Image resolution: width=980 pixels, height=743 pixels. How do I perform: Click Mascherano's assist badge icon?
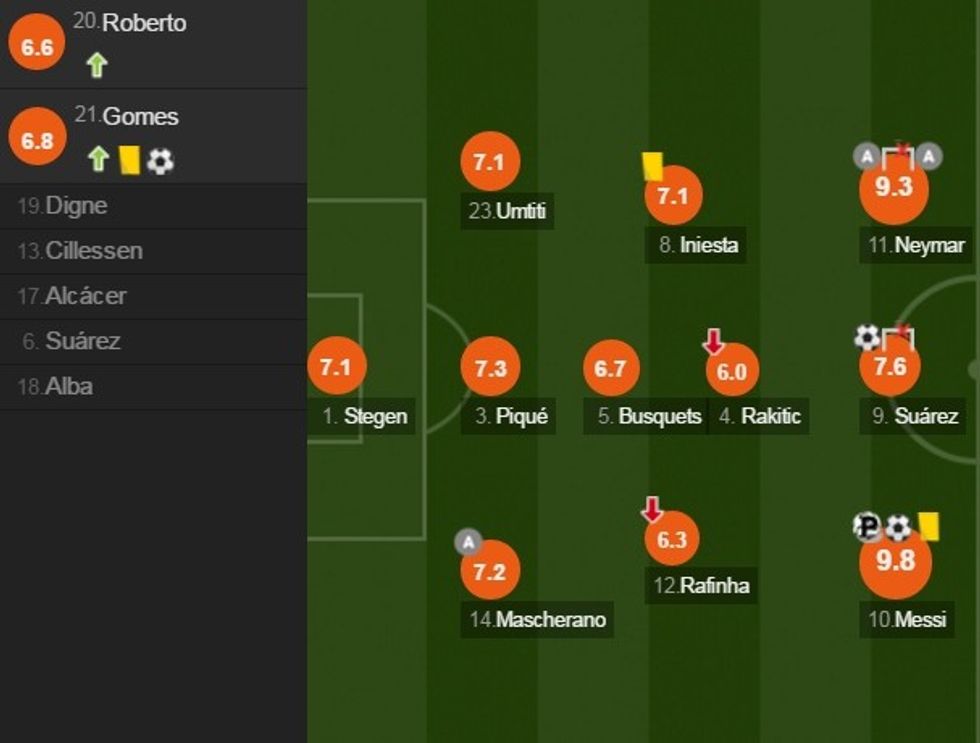click(468, 542)
